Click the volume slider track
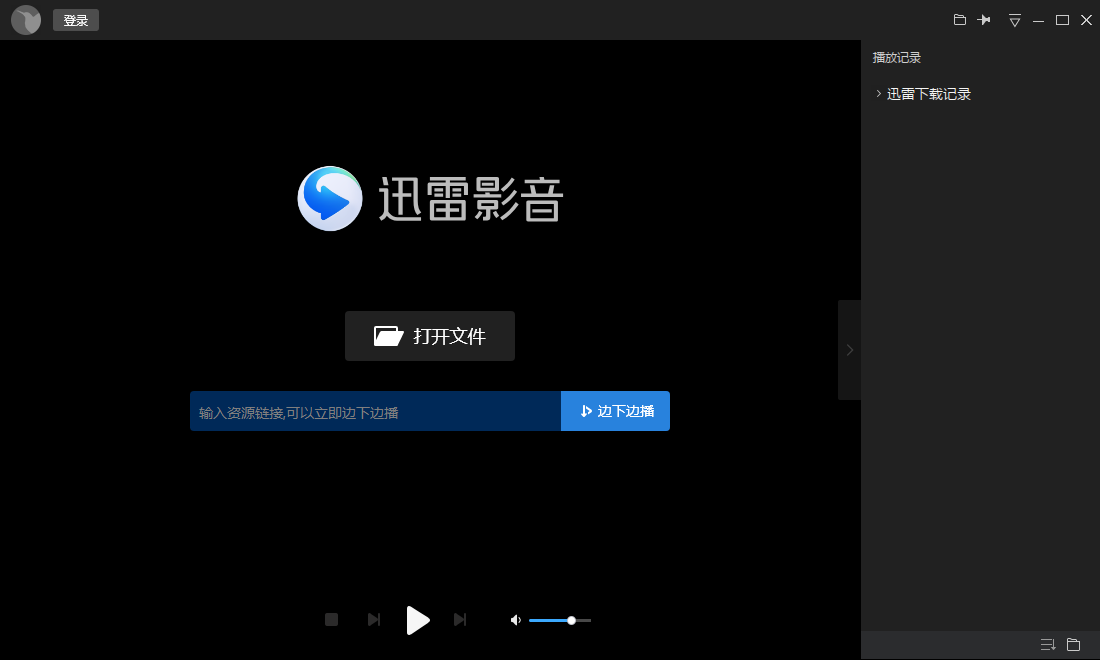The image size is (1100, 660). tap(560, 620)
